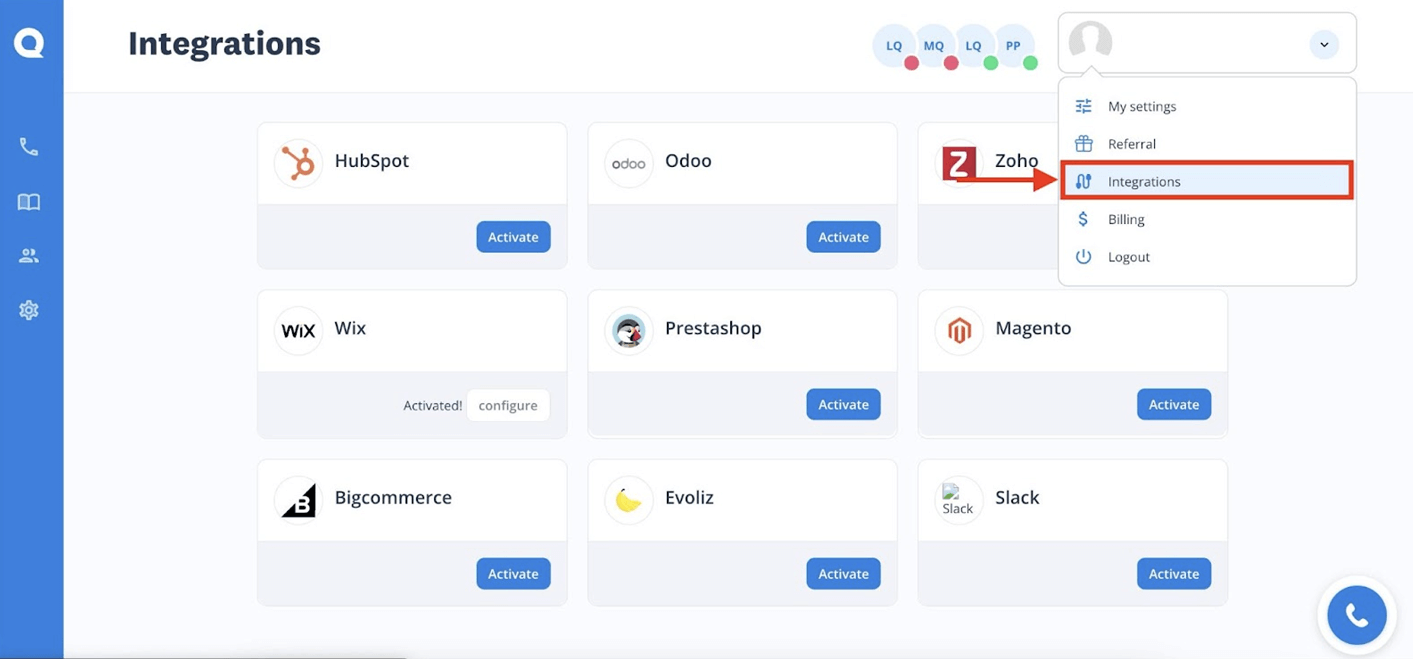Open the phone calls sidebar icon
Image resolution: width=1413 pixels, height=659 pixels.
(x=29, y=147)
